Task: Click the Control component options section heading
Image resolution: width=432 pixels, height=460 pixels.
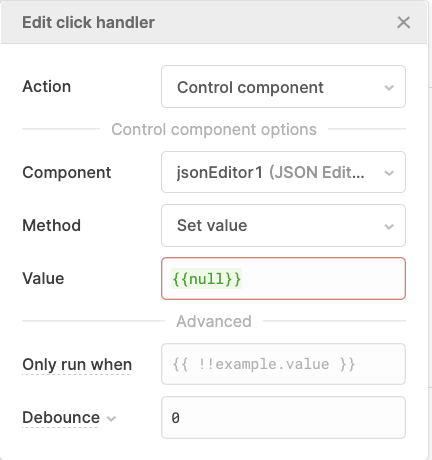Action: tap(214, 129)
